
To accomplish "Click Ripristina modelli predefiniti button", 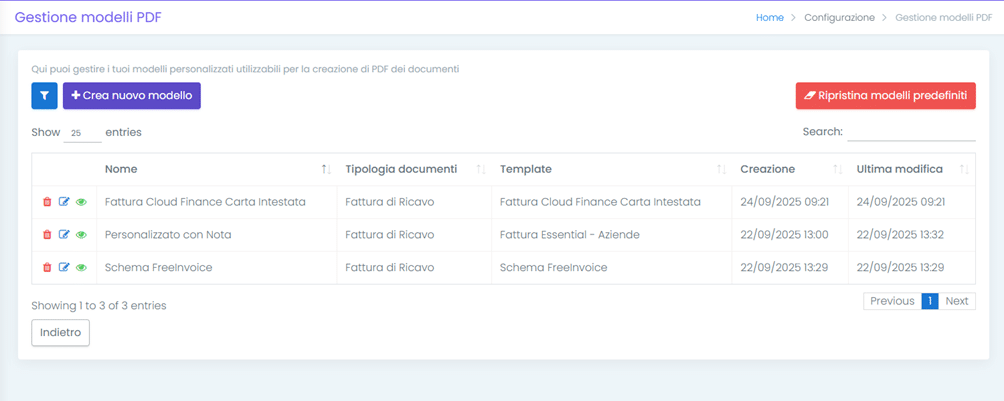I will click(x=885, y=96).
